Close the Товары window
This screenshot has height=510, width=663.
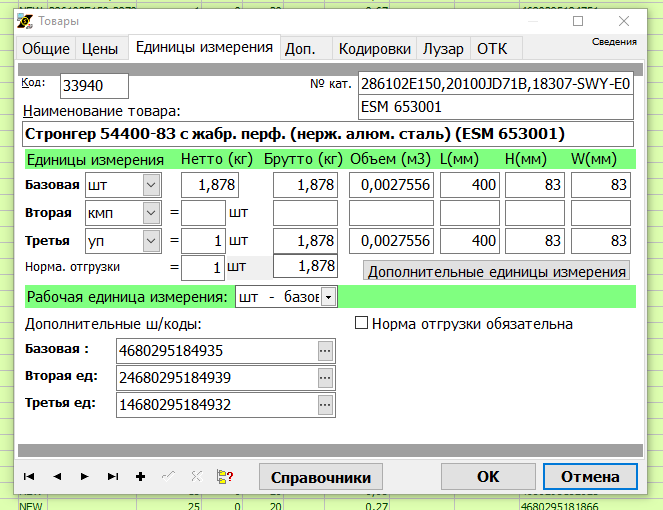(x=624, y=21)
